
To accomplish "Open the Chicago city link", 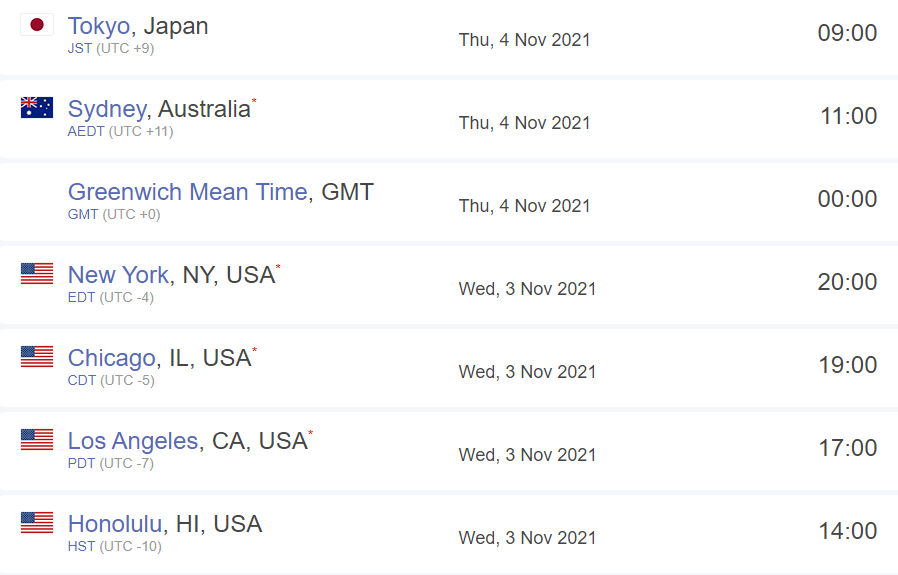I will point(112,359).
